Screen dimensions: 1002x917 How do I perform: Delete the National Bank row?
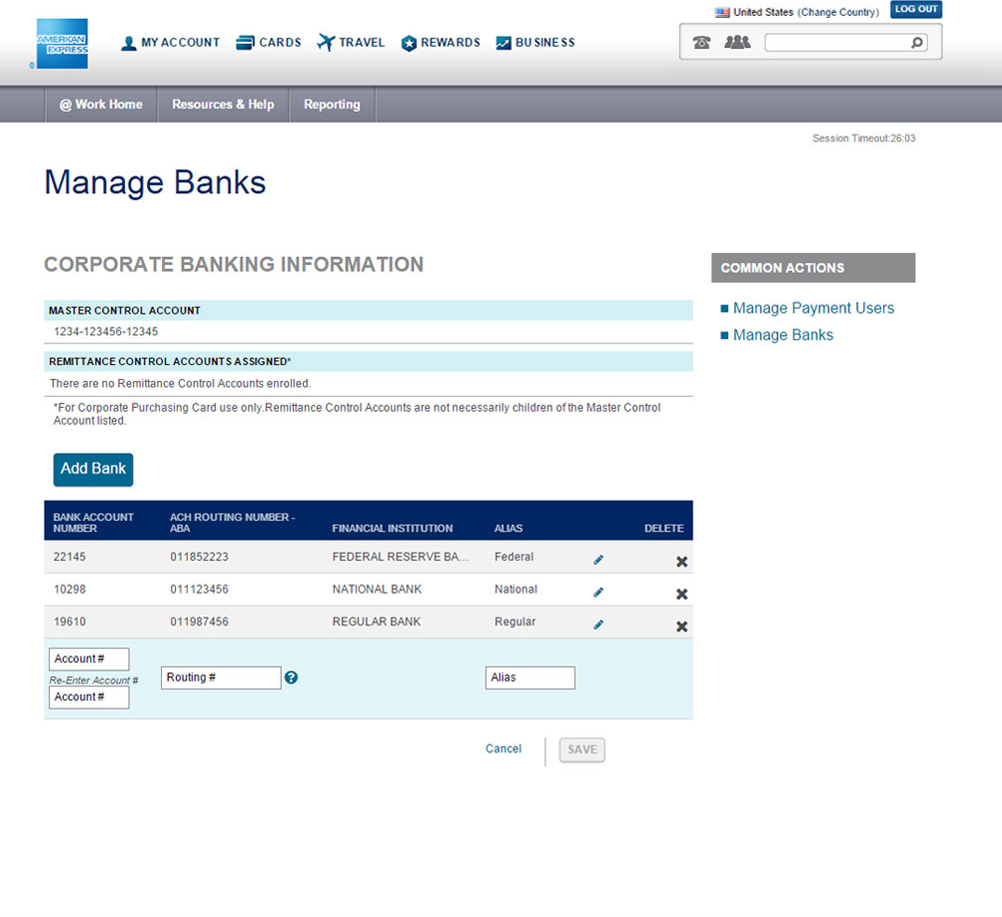click(682, 594)
